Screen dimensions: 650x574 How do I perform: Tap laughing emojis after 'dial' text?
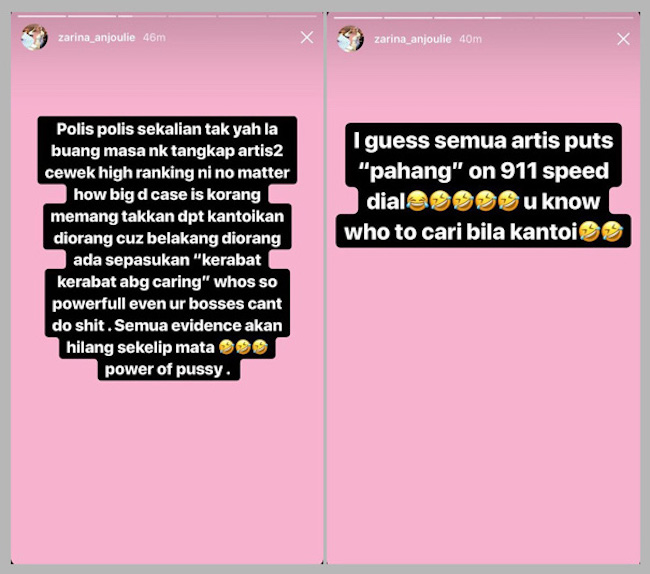pos(463,201)
